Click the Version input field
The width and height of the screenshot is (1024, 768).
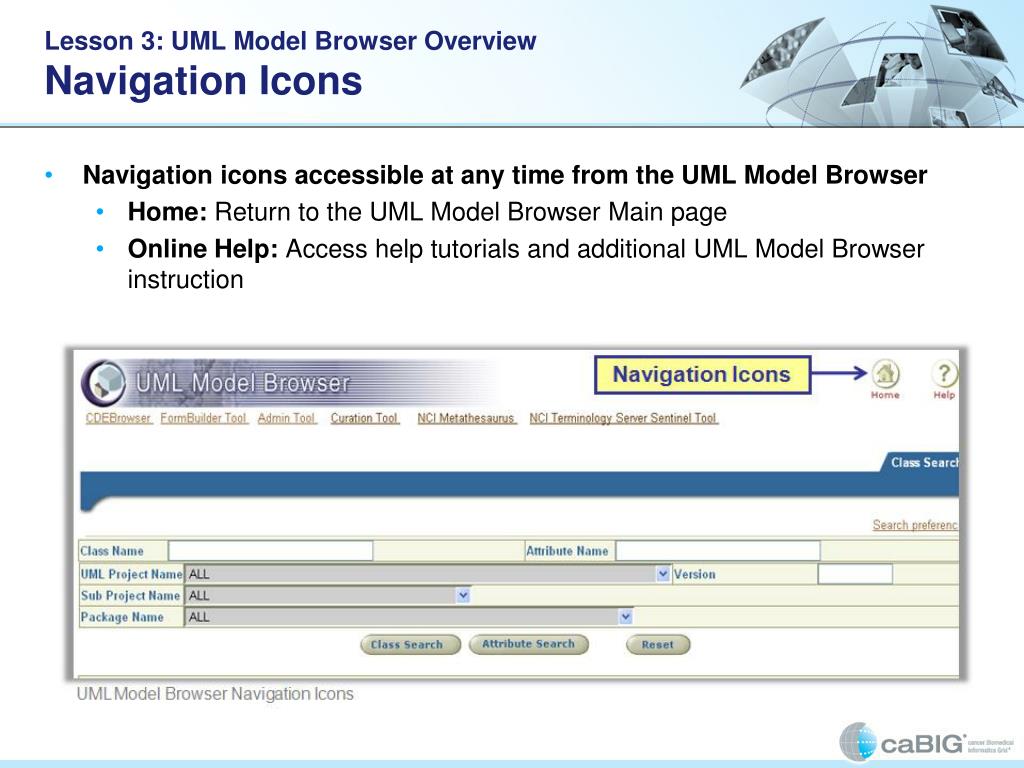[x=855, y=574]
